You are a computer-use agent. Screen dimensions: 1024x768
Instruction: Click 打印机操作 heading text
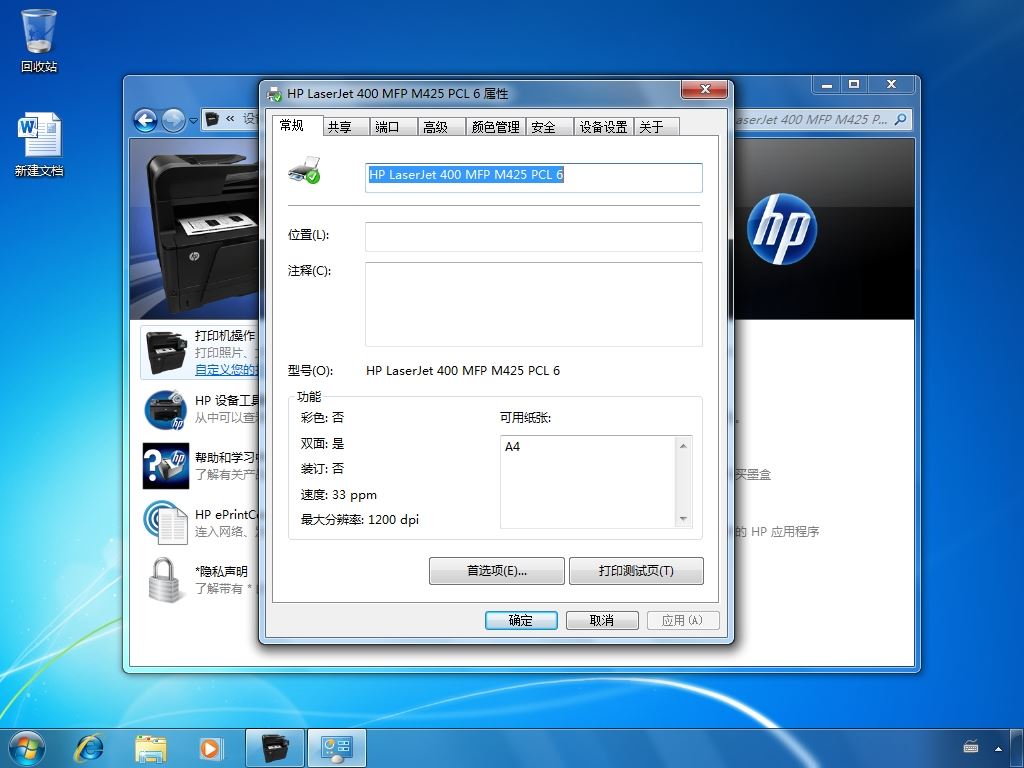[x=225, y=336]
